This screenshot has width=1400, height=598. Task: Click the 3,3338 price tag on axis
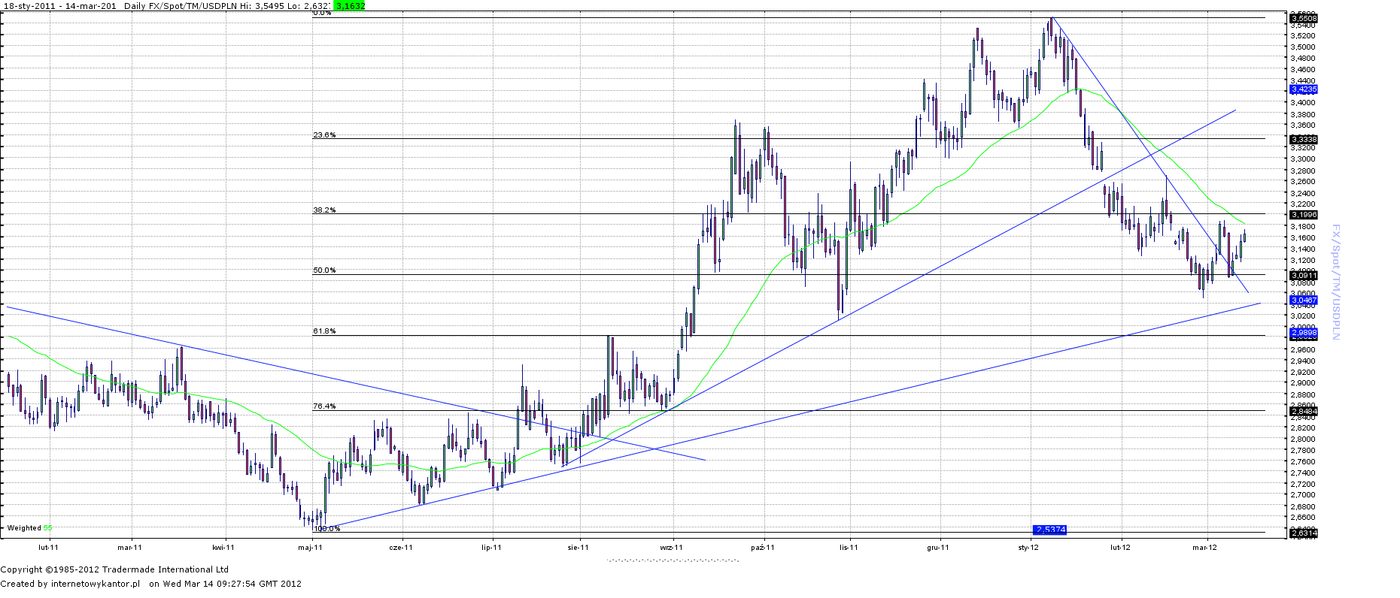point(1303,139)
